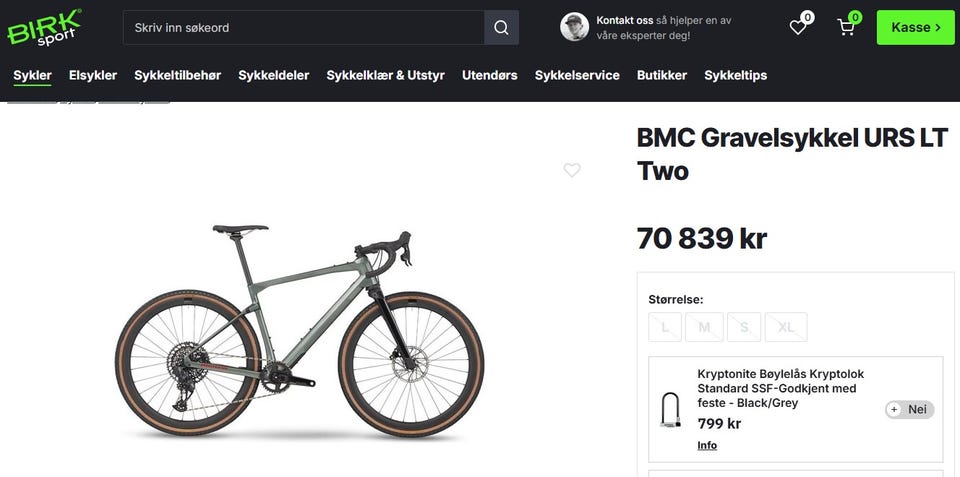Add bike to favorites heart icon
The height and width of the screenshot is (477, 960).
click(x=572, y=170)
